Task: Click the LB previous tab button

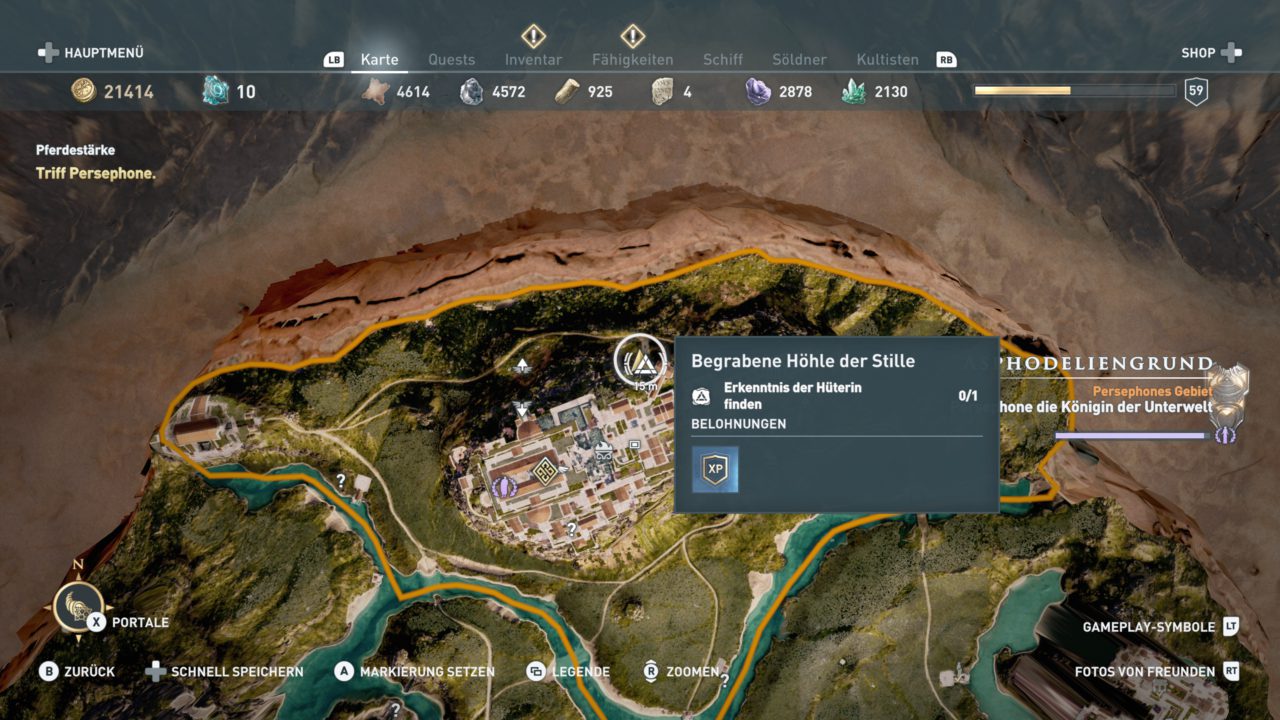Action: click(x=334, y=60)
